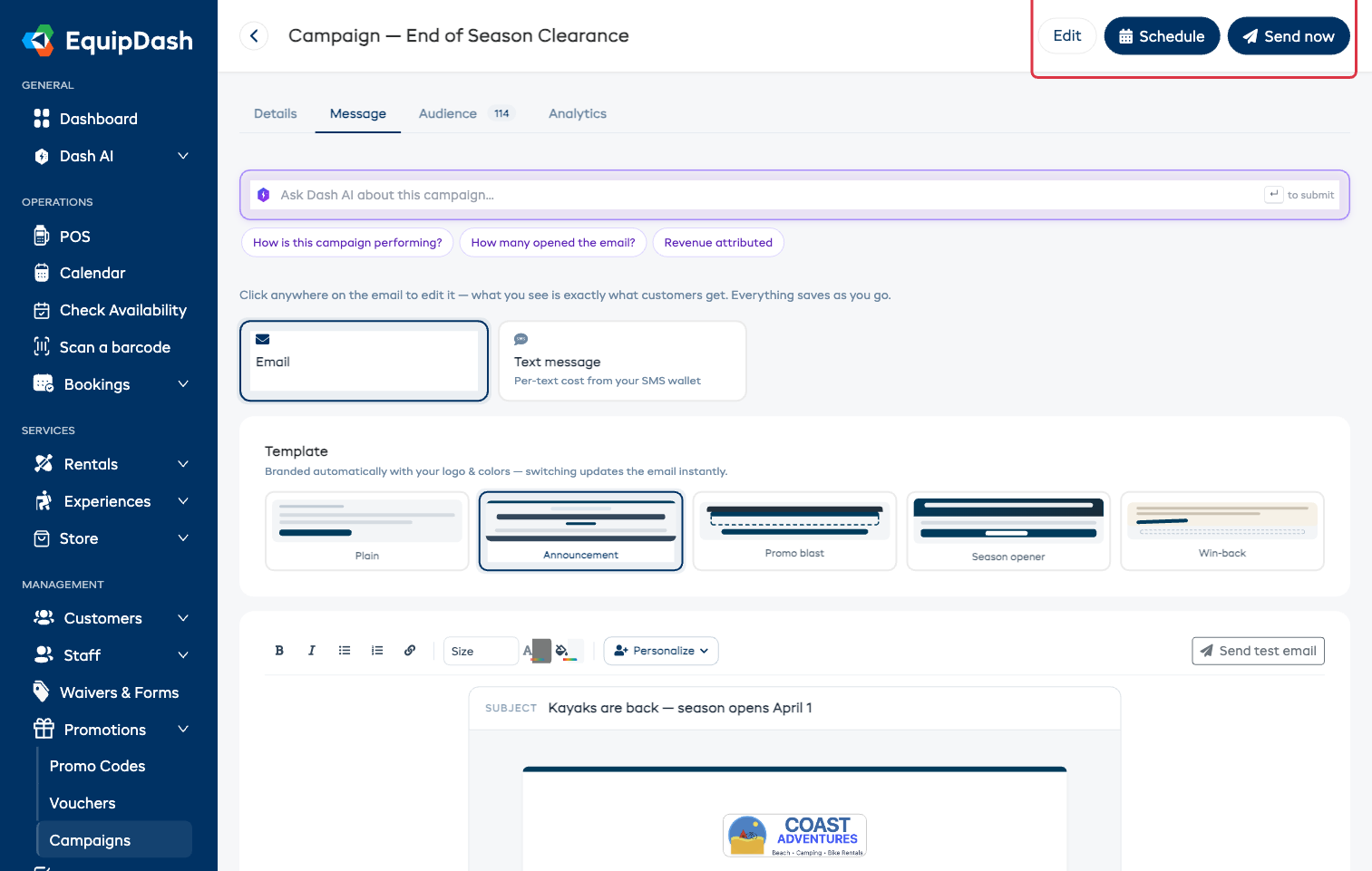Screen dimensions: 1372x871
Task: Collapse the Promotions menu
Action: 183,730
